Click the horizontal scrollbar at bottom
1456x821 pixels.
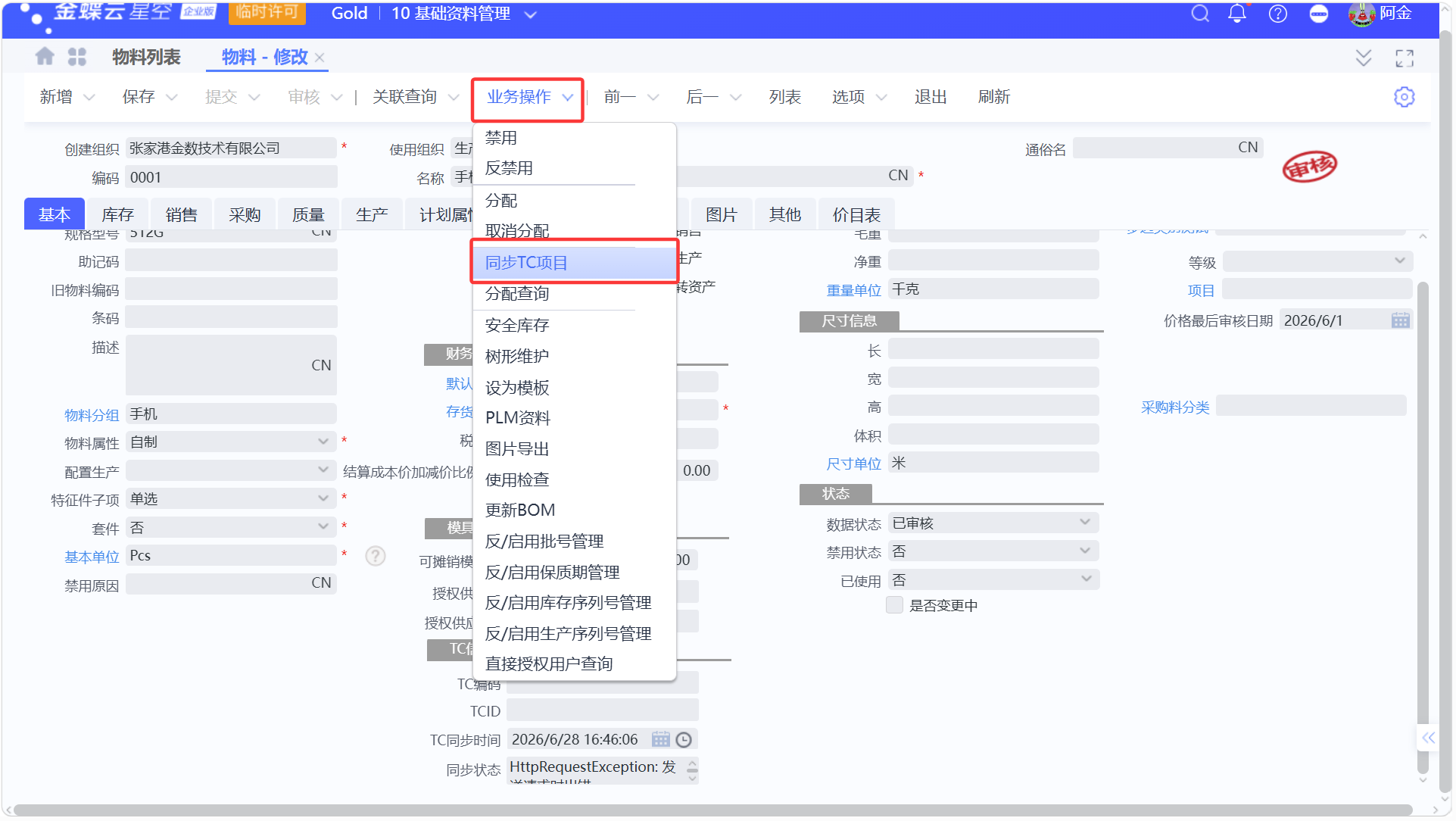click(x=712, y=810)
